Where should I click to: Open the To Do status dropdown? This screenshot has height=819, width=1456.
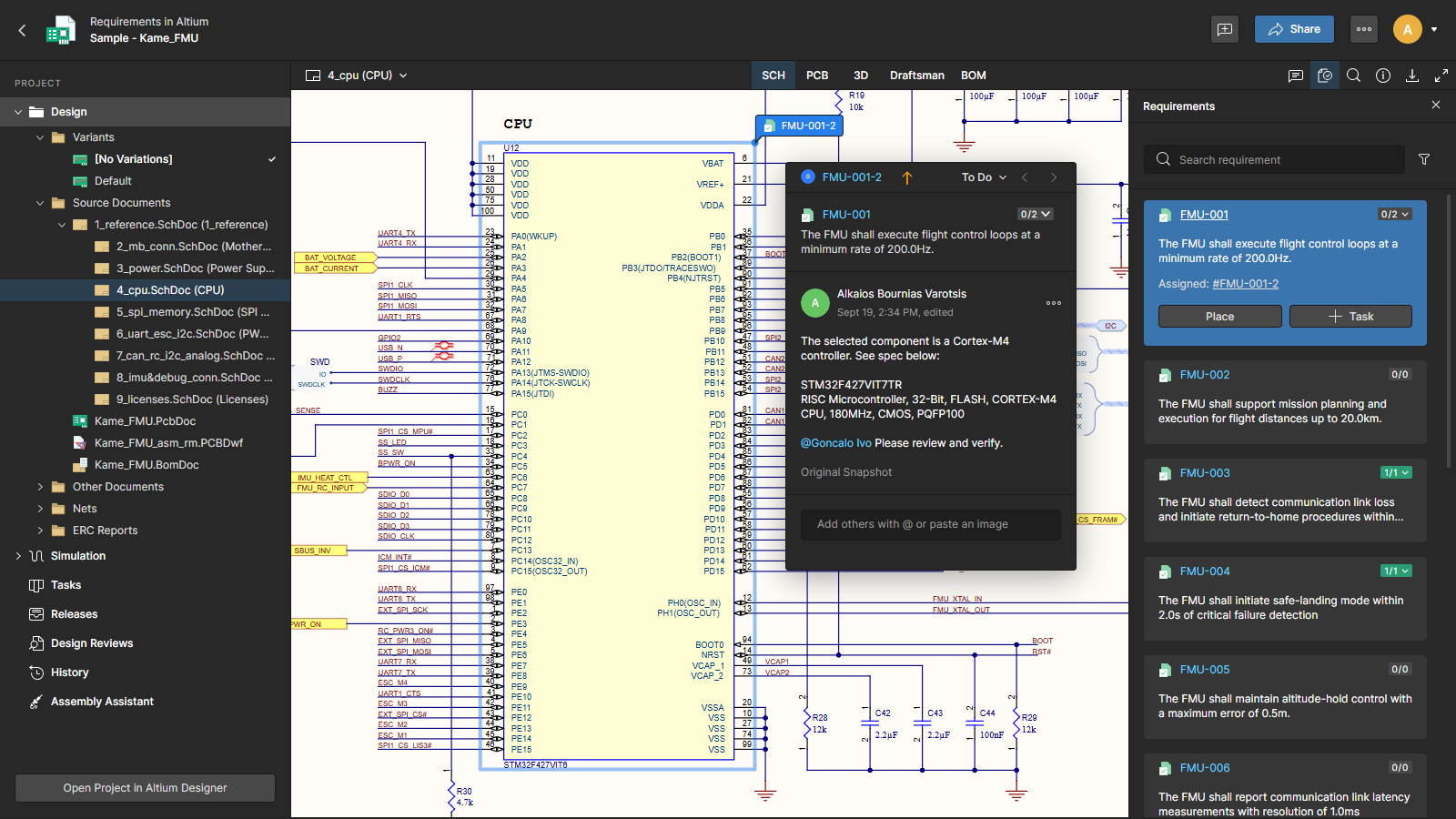(983, 177)
